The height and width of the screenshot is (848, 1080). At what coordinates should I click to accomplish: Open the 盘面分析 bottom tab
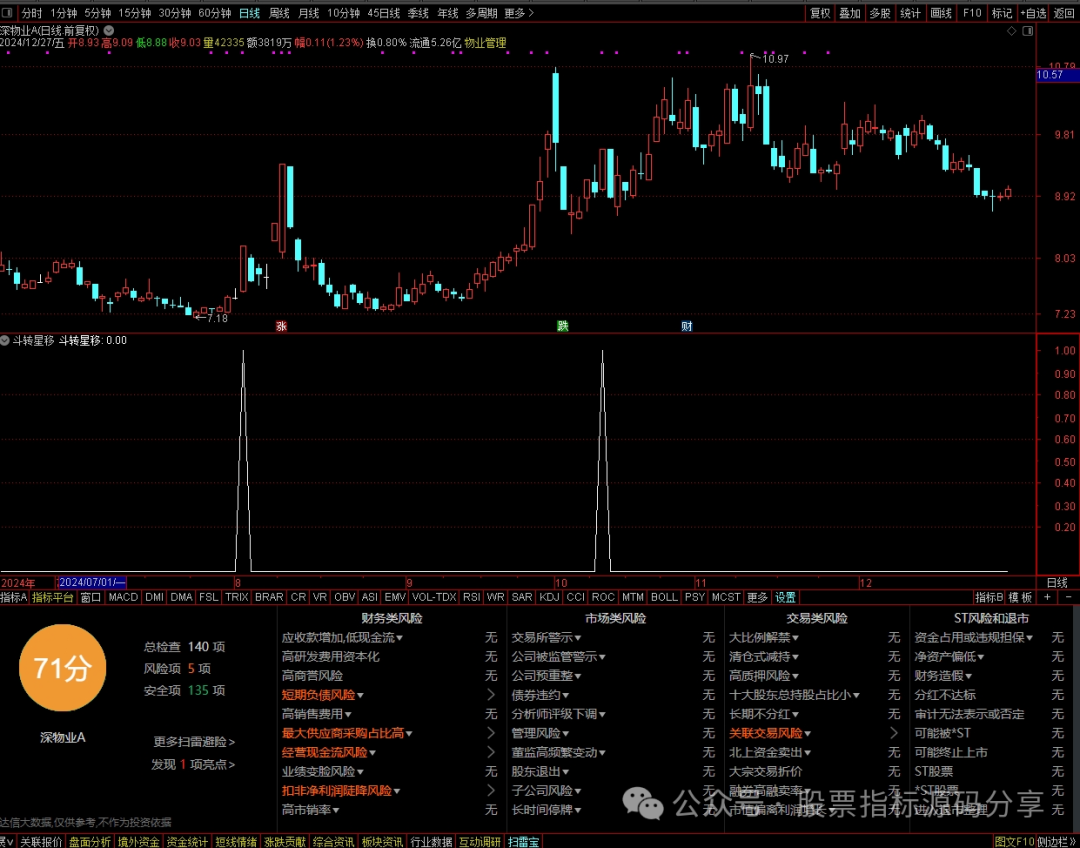click(x=90, y=842)
